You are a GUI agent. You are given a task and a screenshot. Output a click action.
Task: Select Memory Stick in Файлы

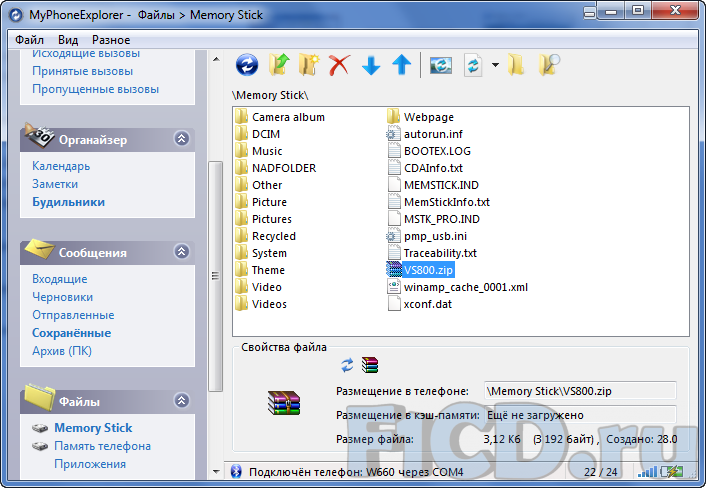tap(93, 428)
